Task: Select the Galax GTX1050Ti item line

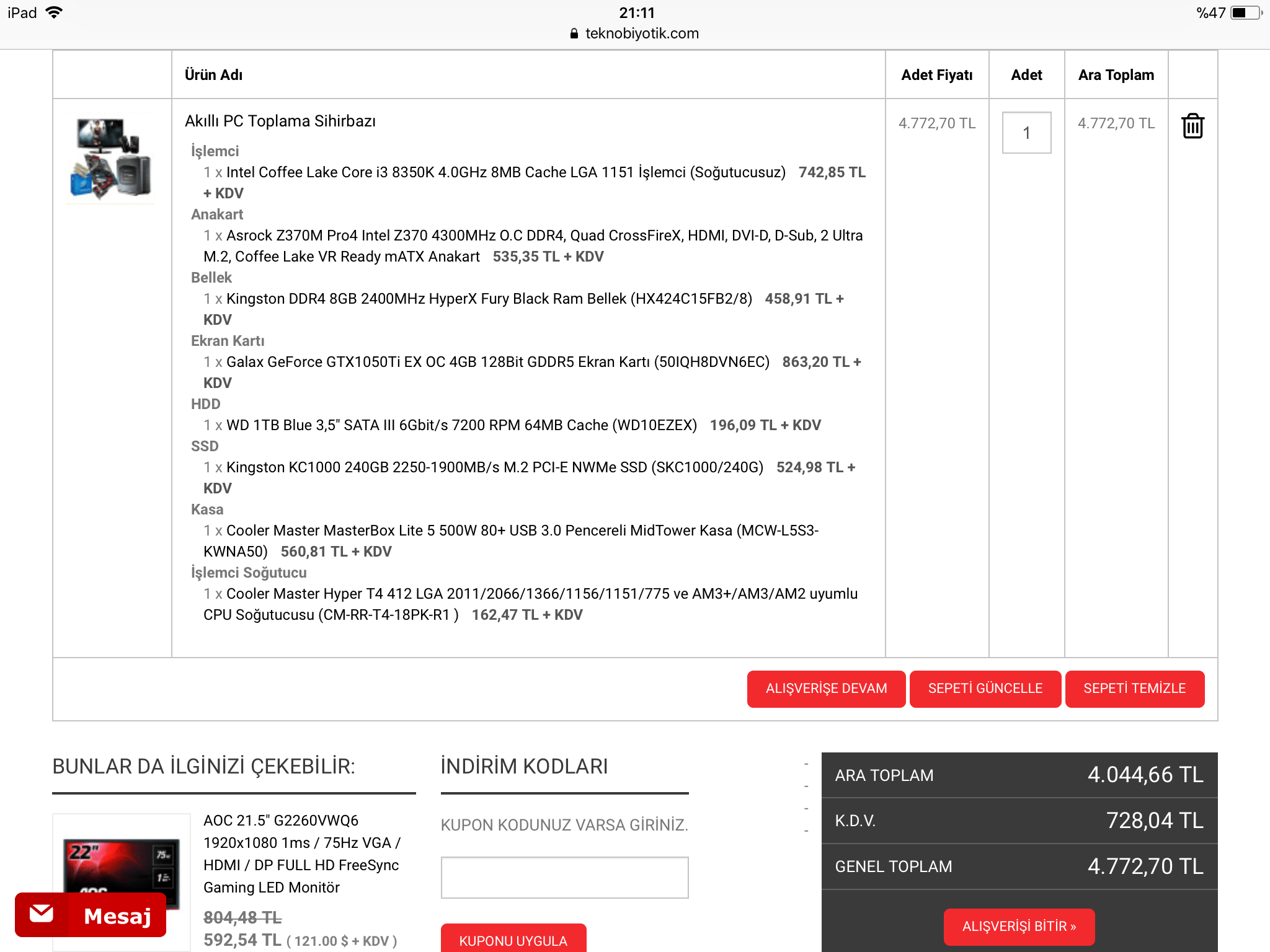Action: [497, 362]
